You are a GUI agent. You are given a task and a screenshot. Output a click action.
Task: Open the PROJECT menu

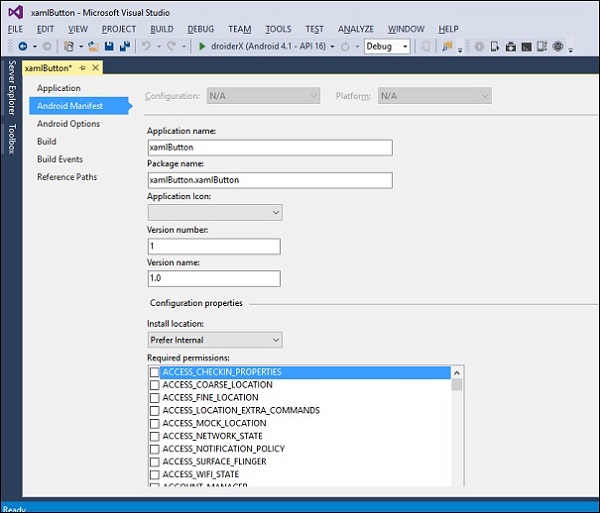coord(119,29)
